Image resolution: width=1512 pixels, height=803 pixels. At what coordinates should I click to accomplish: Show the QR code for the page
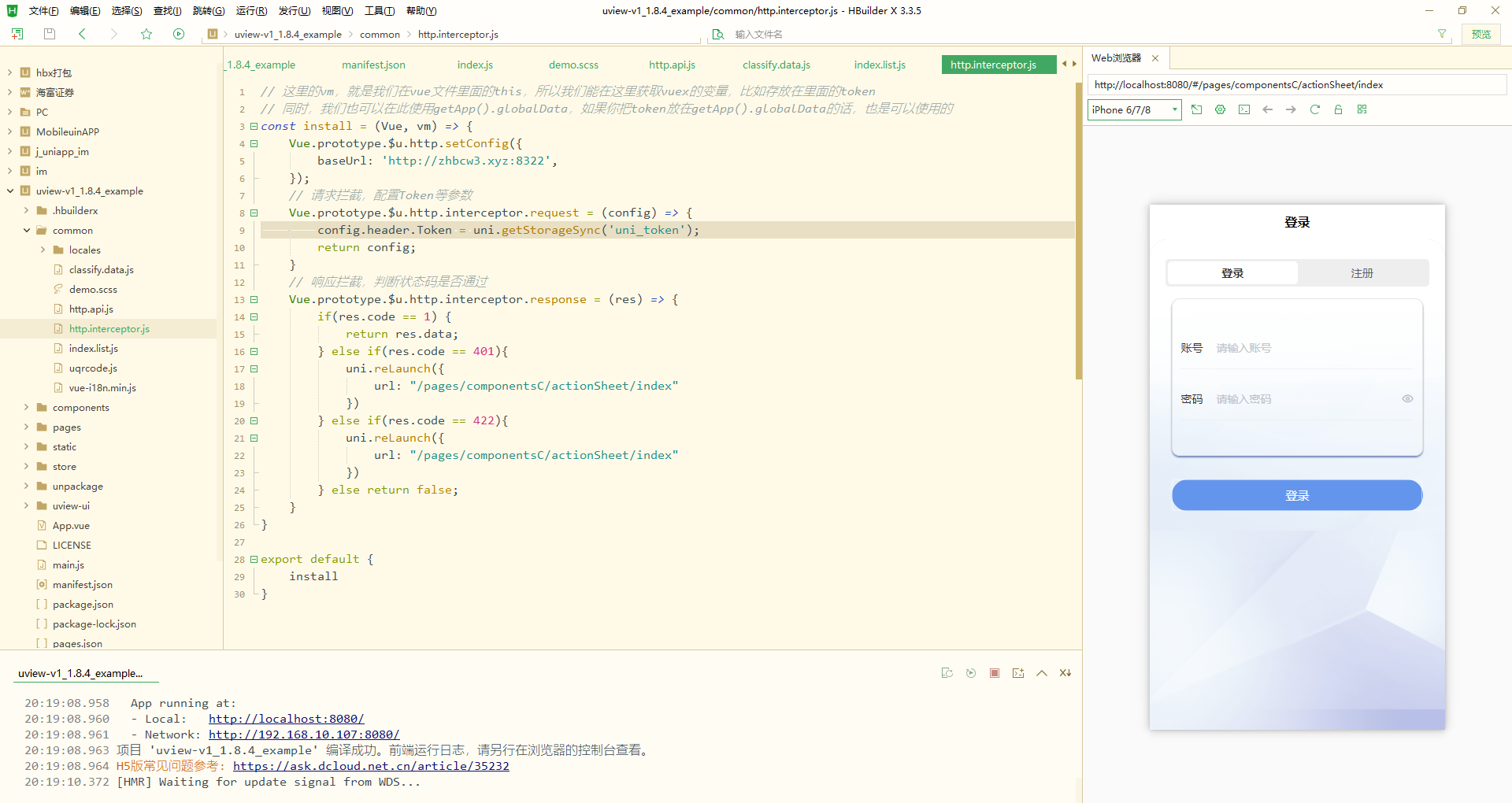[1362, 109]
